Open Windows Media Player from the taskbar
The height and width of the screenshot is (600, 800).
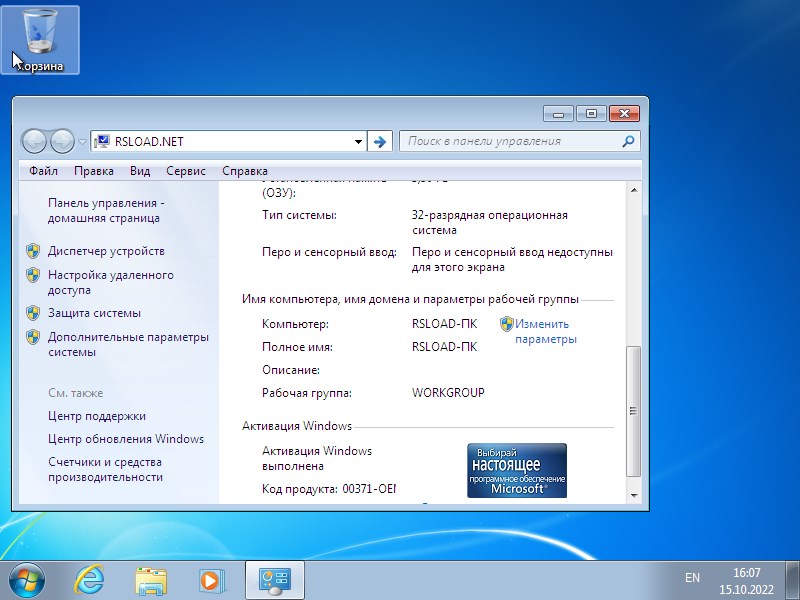[212, 581]
